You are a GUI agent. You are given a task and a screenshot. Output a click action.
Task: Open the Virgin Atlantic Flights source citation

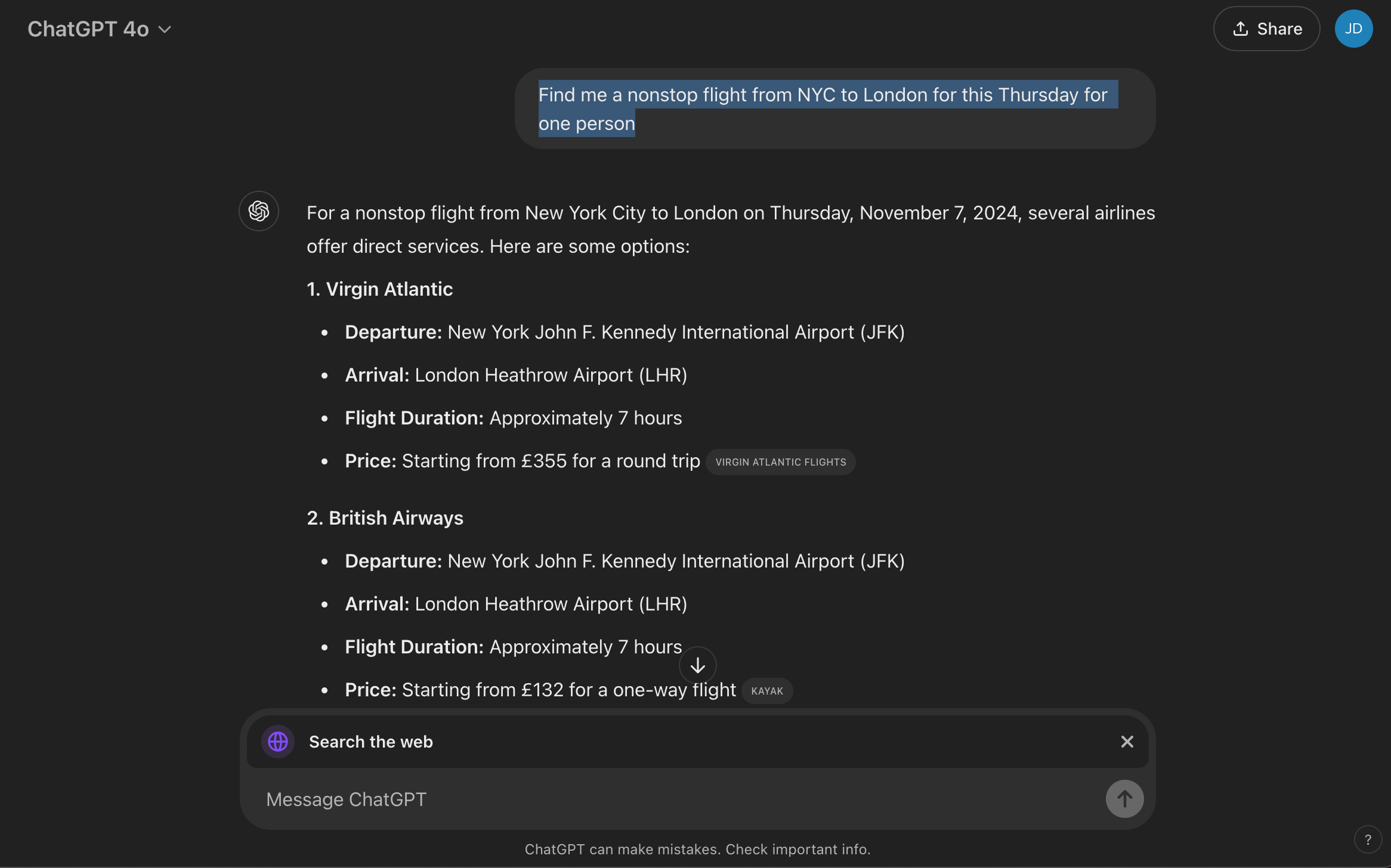coord(780,462)
